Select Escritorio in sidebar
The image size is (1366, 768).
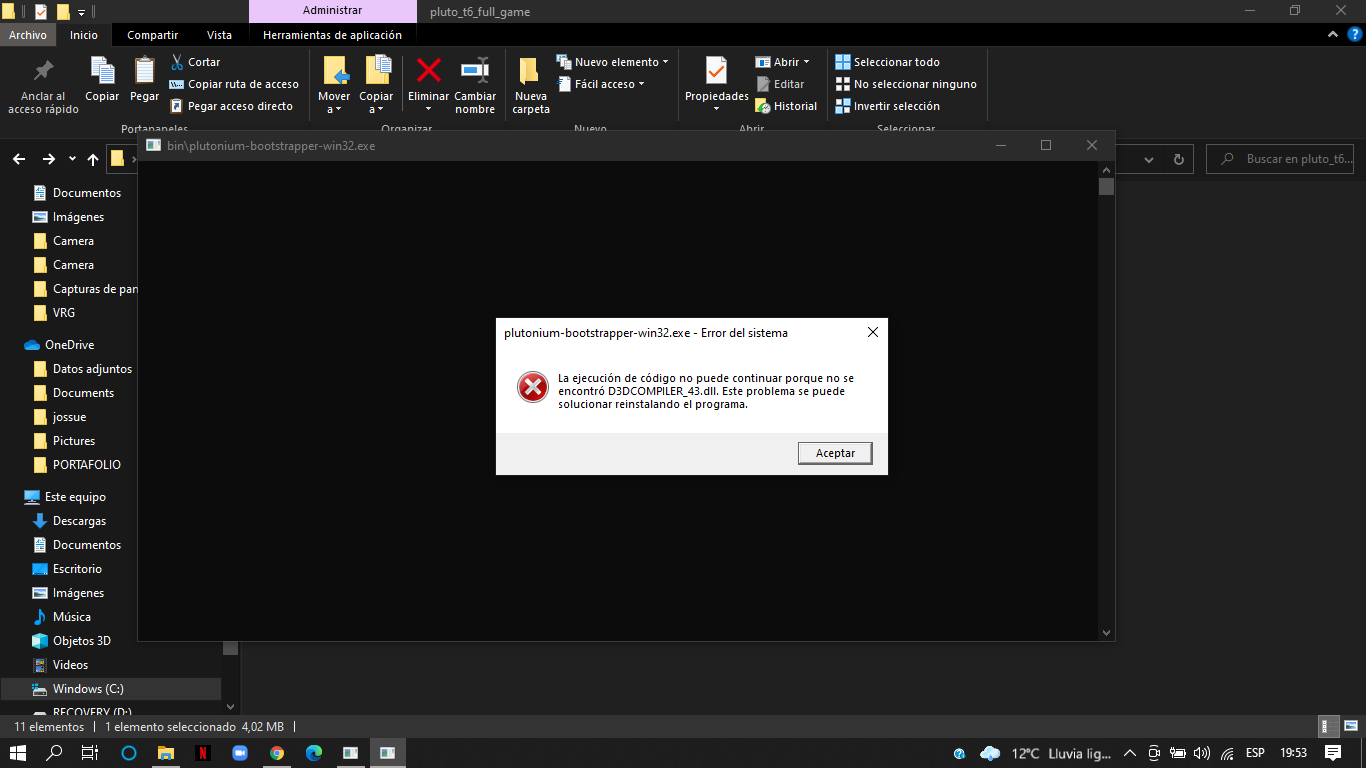[x=67, y=569]
